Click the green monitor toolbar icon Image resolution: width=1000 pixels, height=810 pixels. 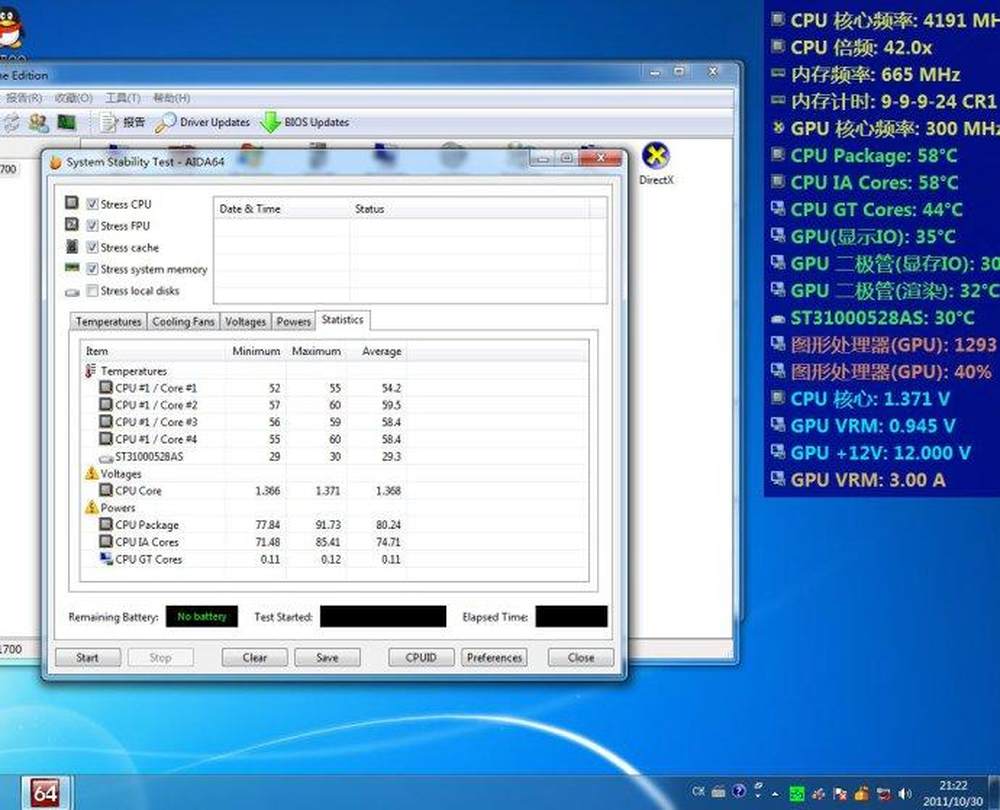click(x=66, y=122)
